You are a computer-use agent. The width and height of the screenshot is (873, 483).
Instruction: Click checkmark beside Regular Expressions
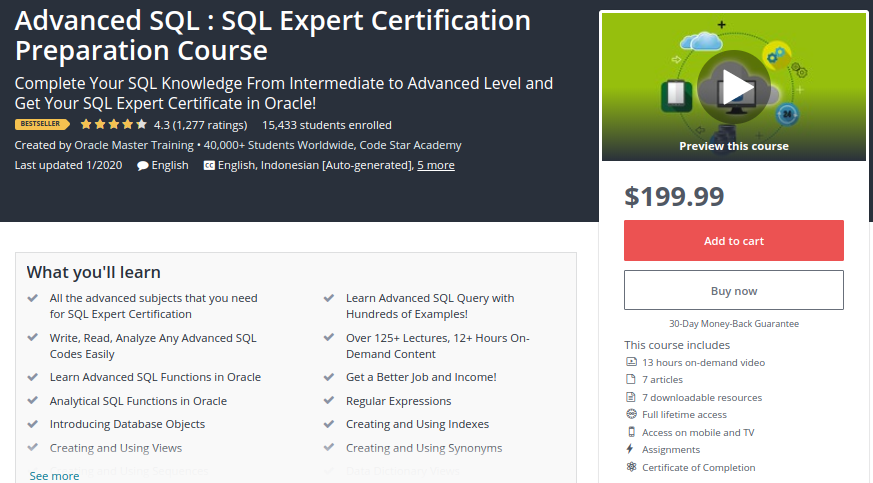pyautogui.click(x=328, y=400)
